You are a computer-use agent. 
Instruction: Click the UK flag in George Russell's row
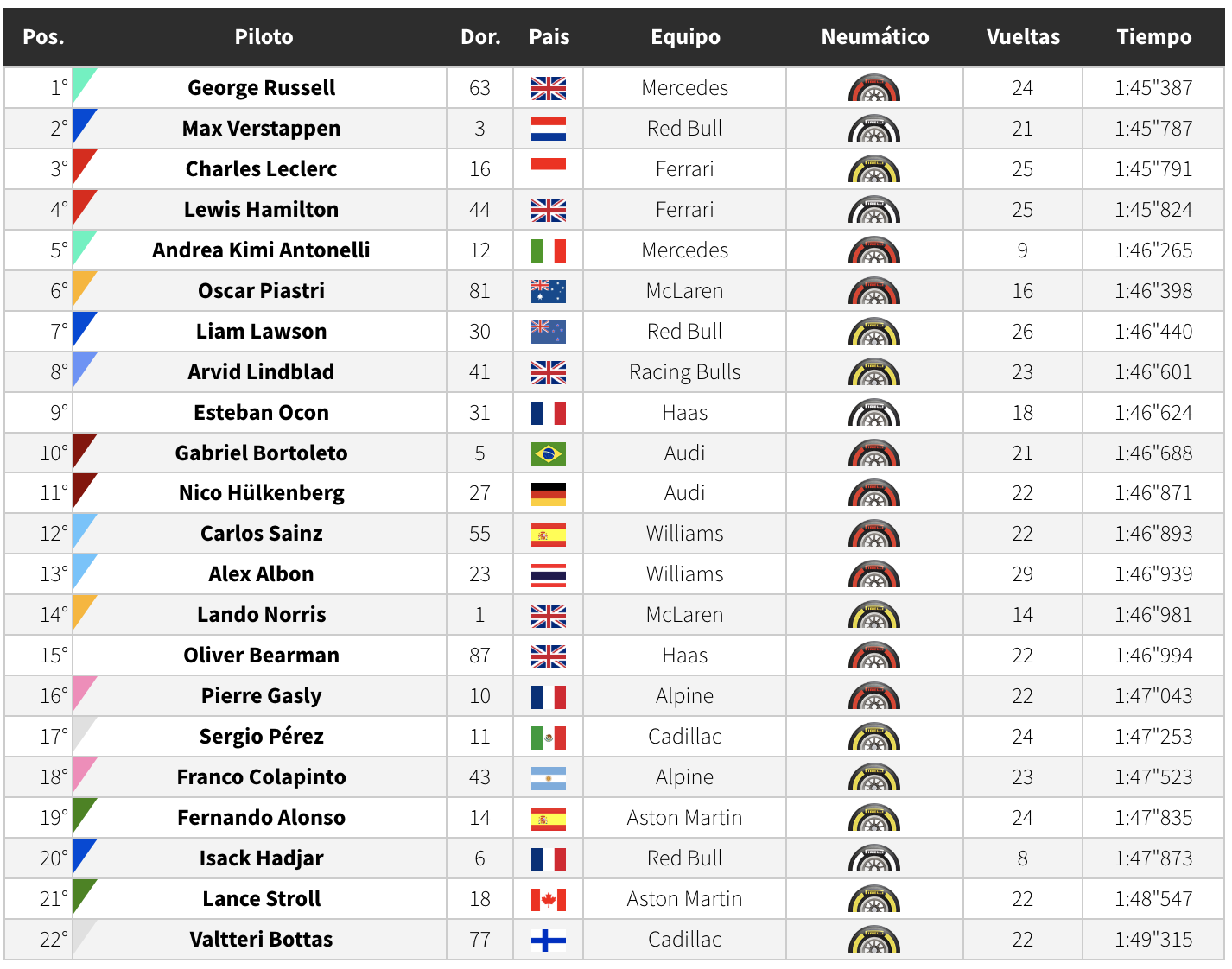coord(548,88)
